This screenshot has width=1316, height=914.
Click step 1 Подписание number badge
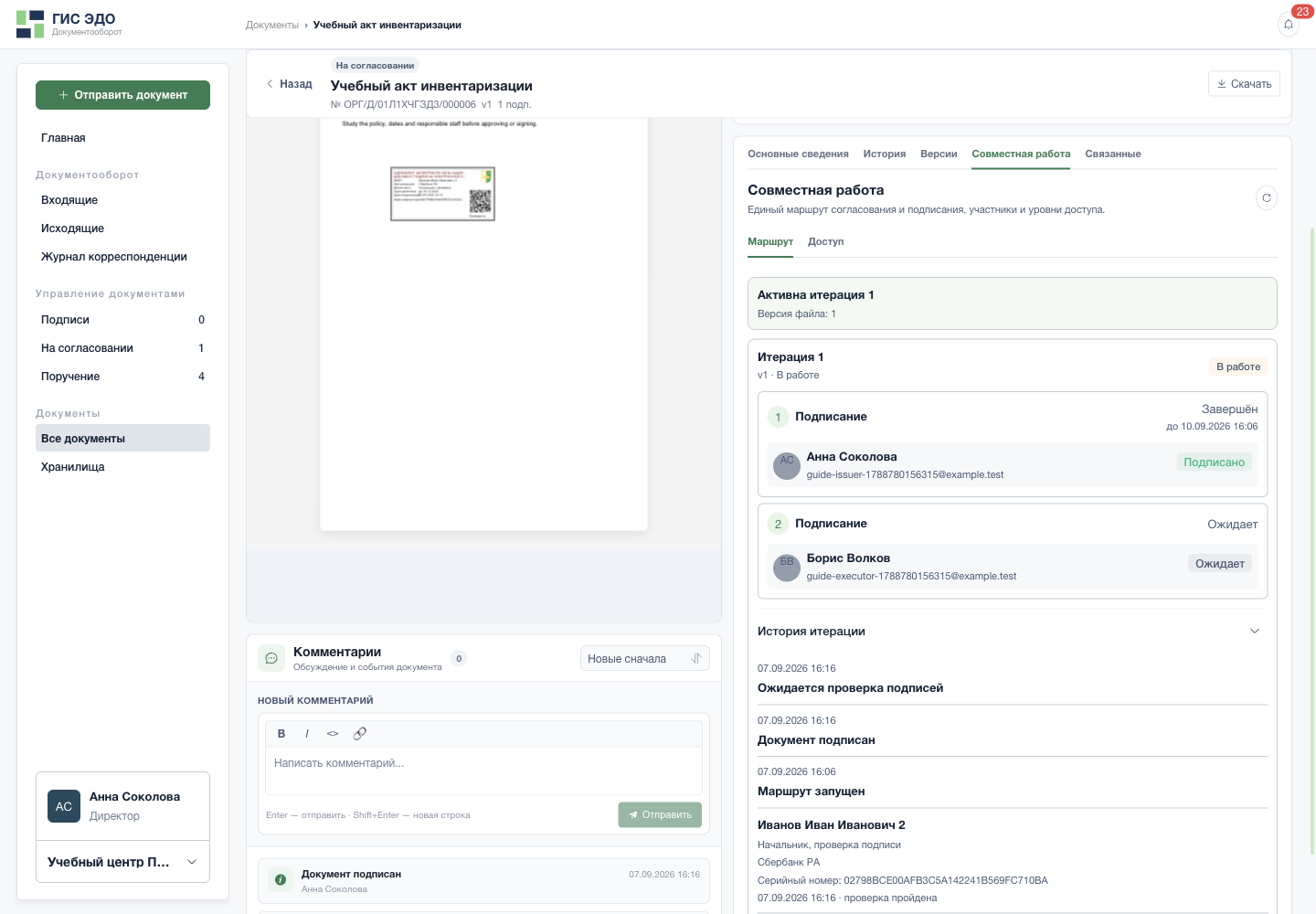778,417
